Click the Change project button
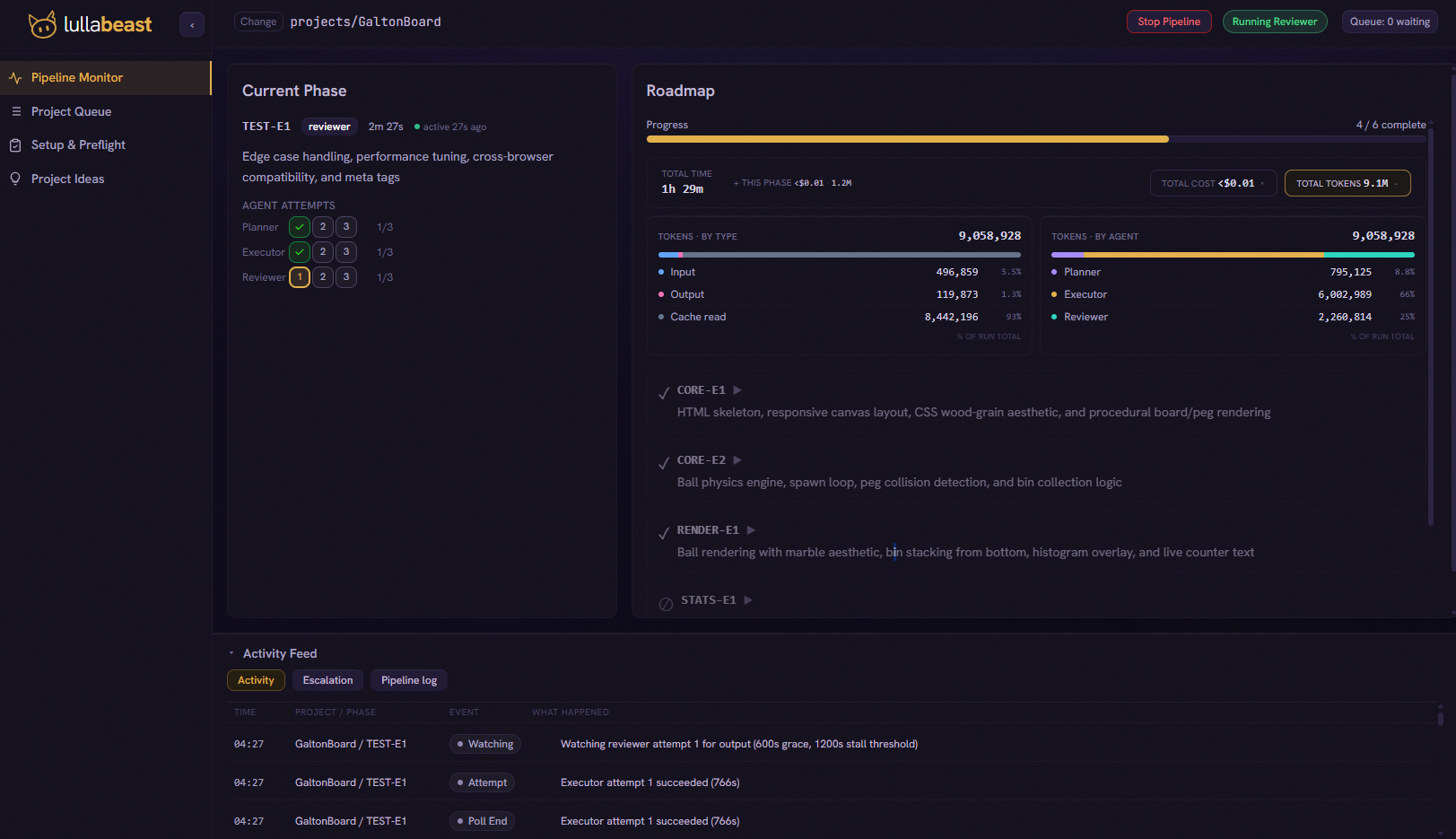 coord(258,22)
